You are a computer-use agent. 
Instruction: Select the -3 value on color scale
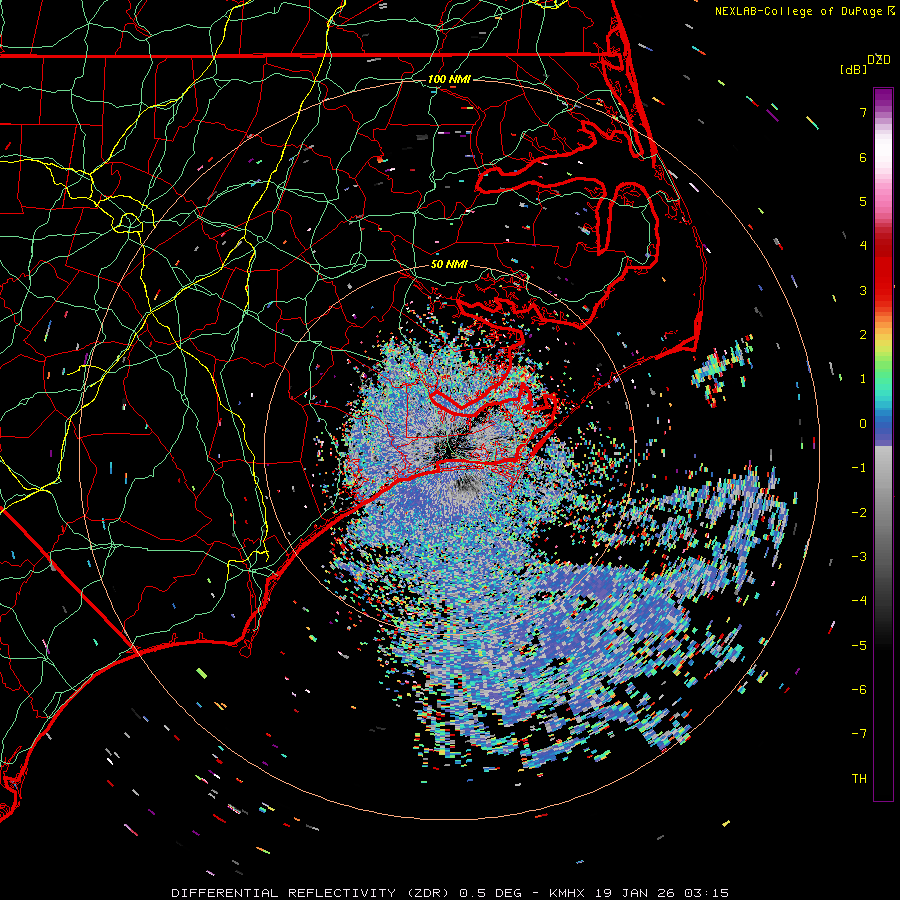click(x=859, y=557)
